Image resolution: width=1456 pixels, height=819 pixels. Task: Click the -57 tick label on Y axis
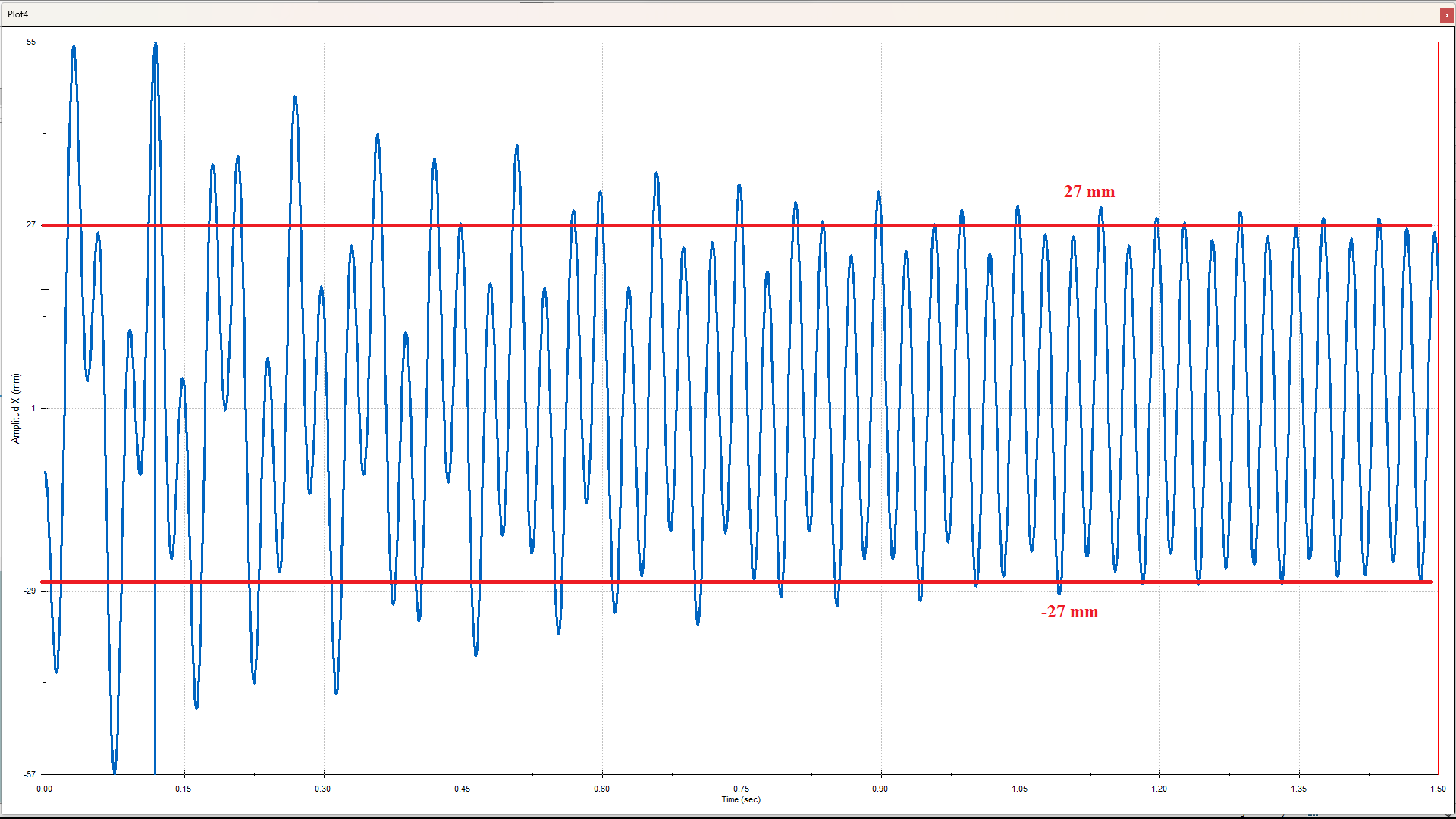30,774
